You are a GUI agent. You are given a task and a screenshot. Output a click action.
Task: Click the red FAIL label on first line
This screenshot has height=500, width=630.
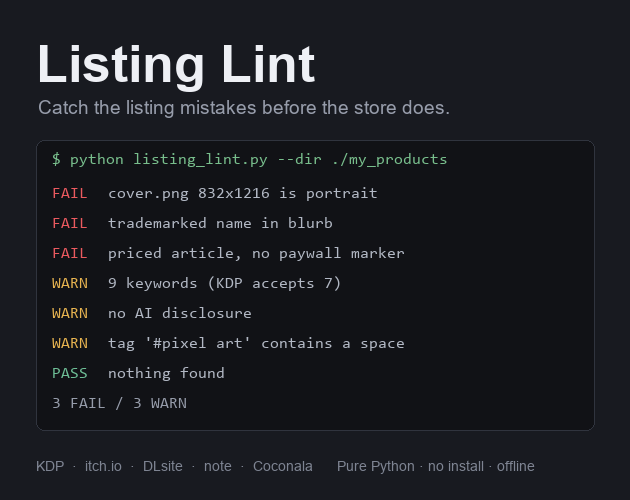[x=70, y=193]
